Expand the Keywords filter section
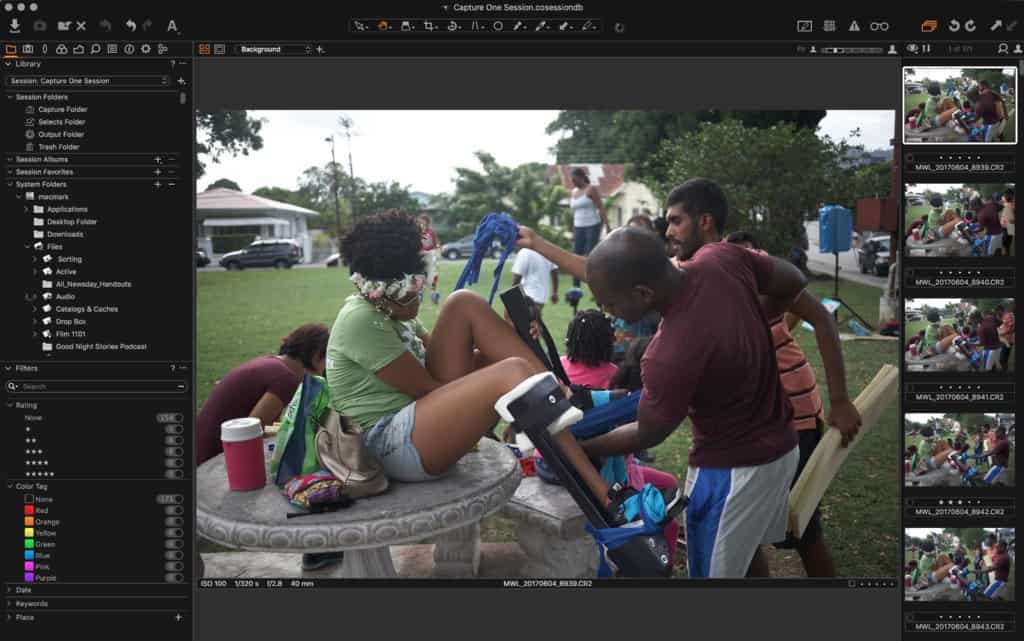The width and height of the screenshot is (1024, 641). coord(31,604)
